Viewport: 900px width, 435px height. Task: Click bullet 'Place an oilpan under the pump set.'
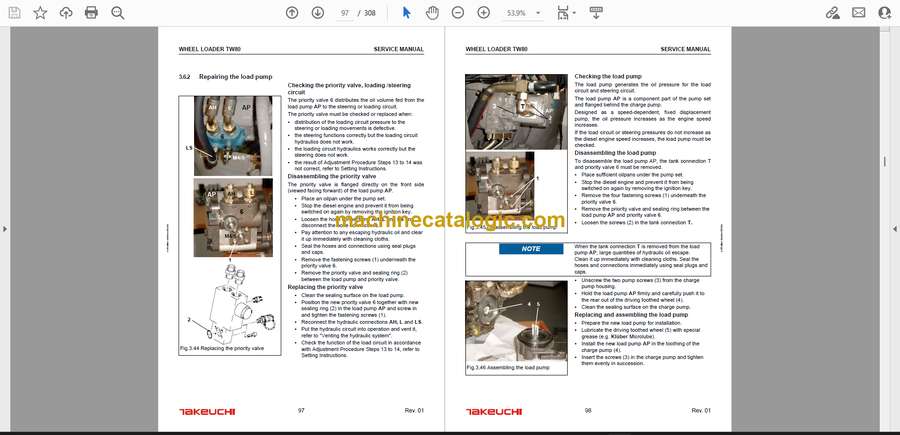[x=345, y=199]
